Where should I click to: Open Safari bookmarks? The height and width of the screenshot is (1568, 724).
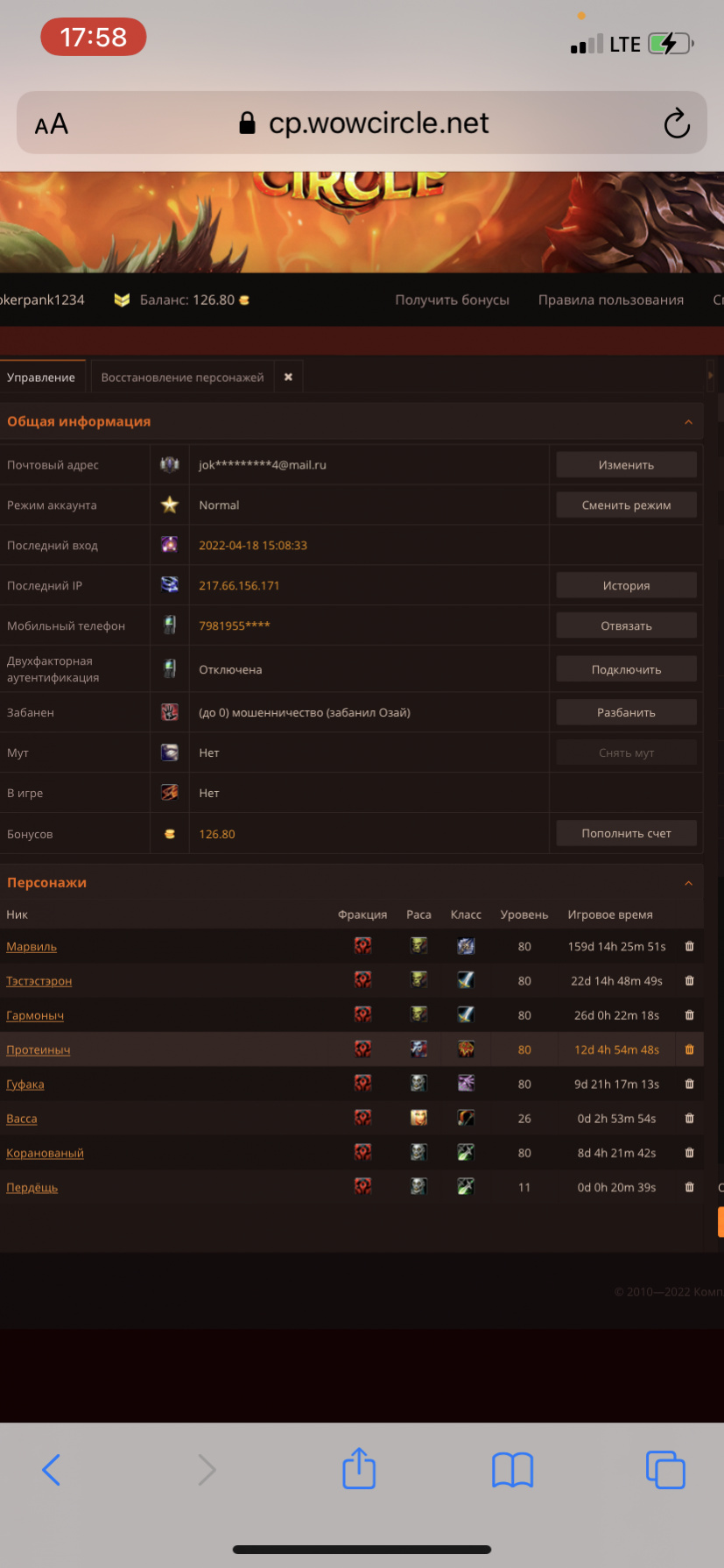click(x=512, y=1470)
